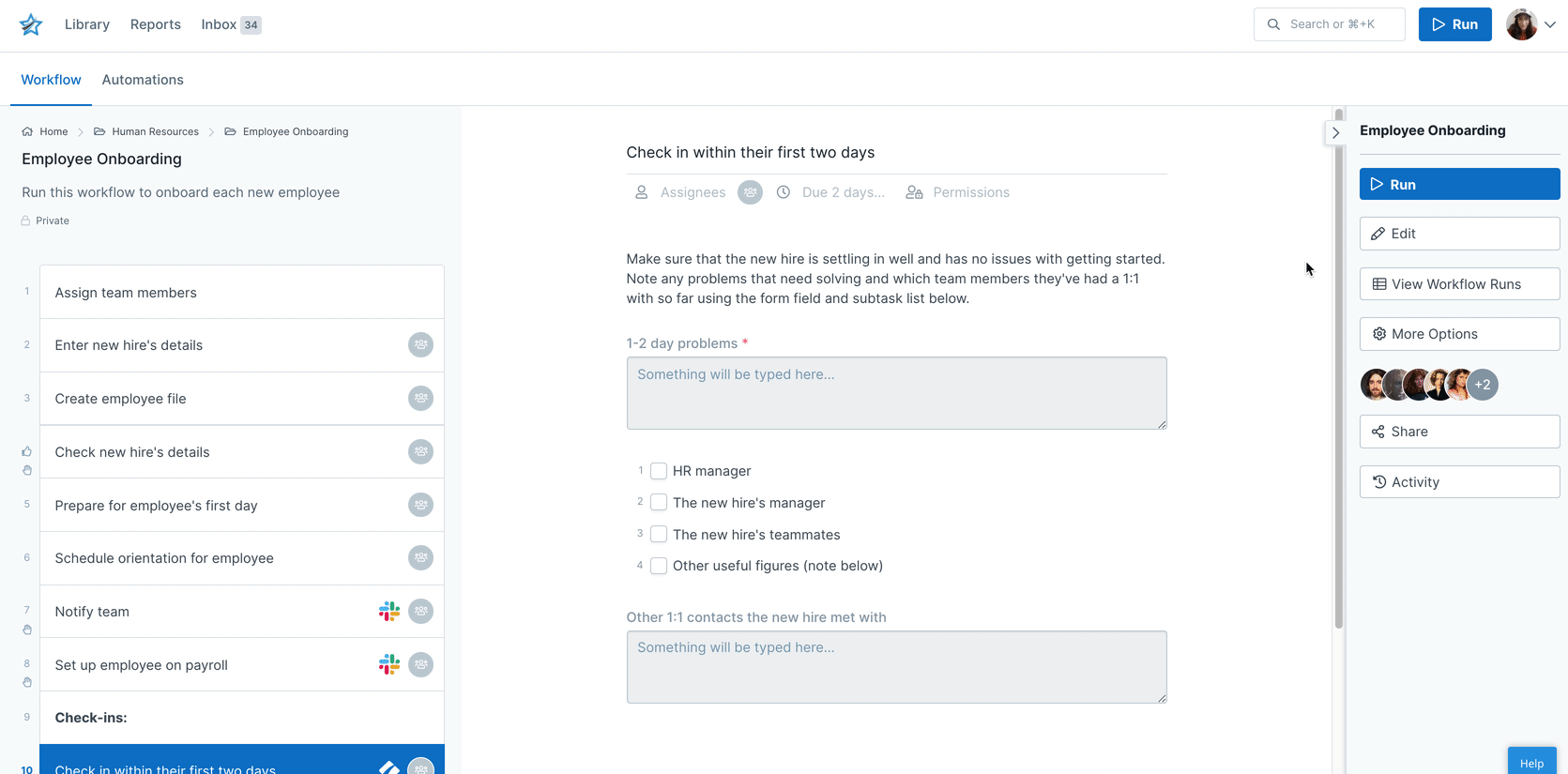Click the Search or ⌘+K field
This screenshot has width=1568, height=774.
[1329, 24]
